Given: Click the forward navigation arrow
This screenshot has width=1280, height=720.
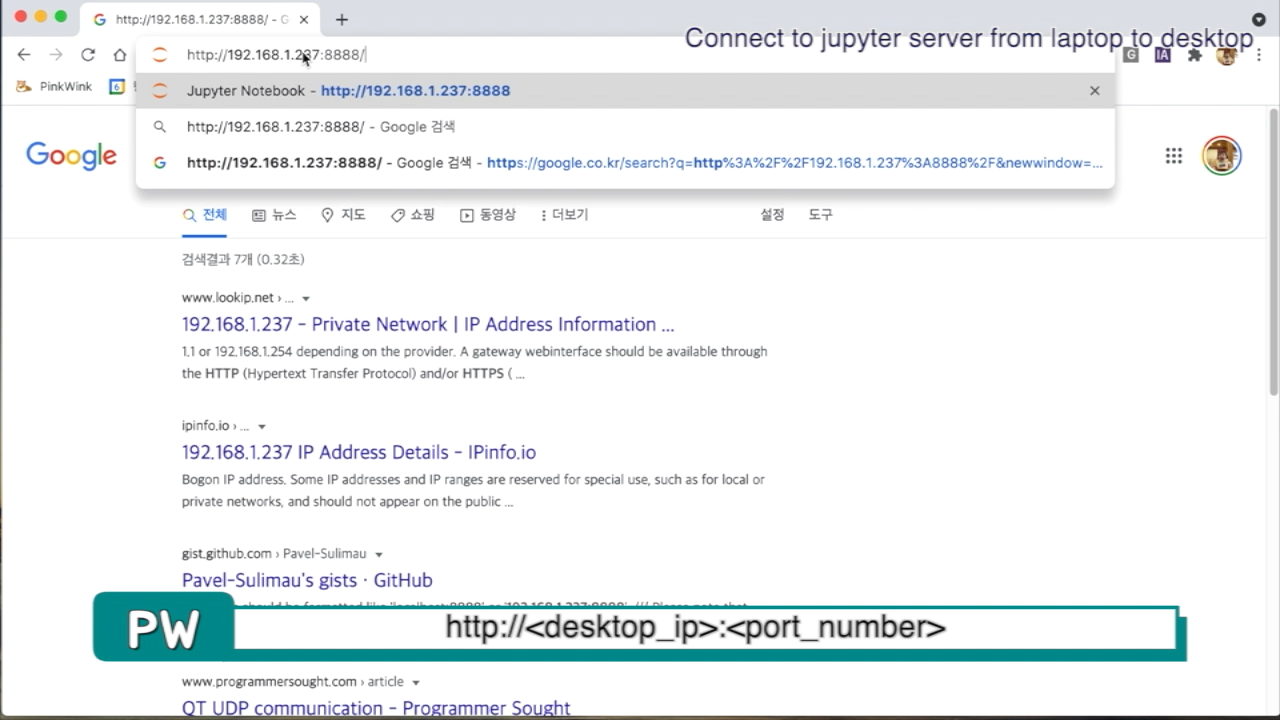Looking at the screenshot, I should (x=56, y=55).
